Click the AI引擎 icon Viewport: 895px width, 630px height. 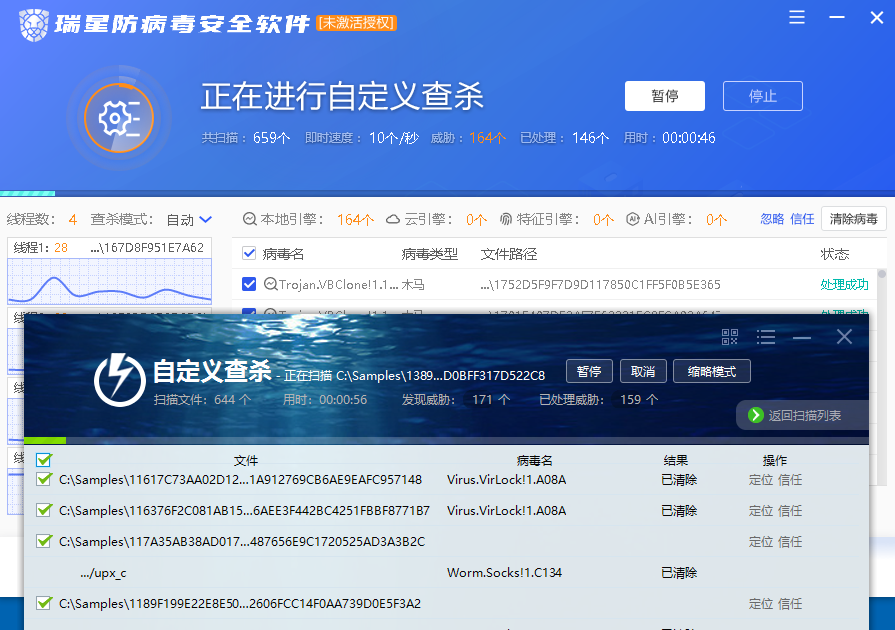[x=632, y=219]
